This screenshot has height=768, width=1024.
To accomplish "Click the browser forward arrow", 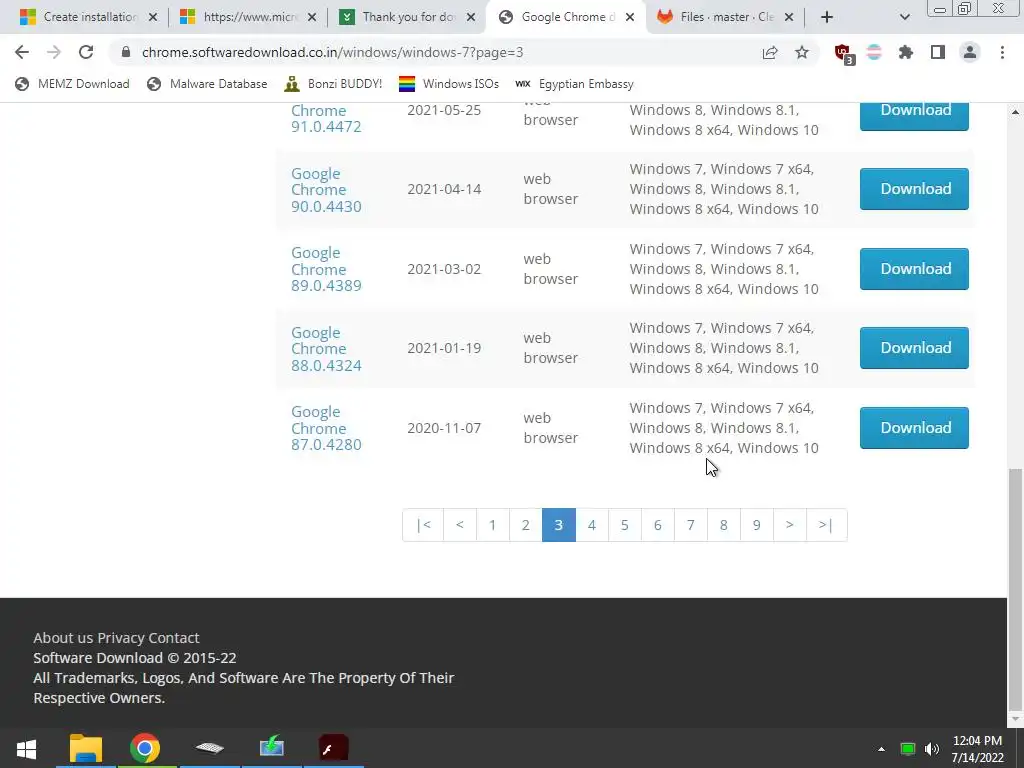I will tap(54, 52).
